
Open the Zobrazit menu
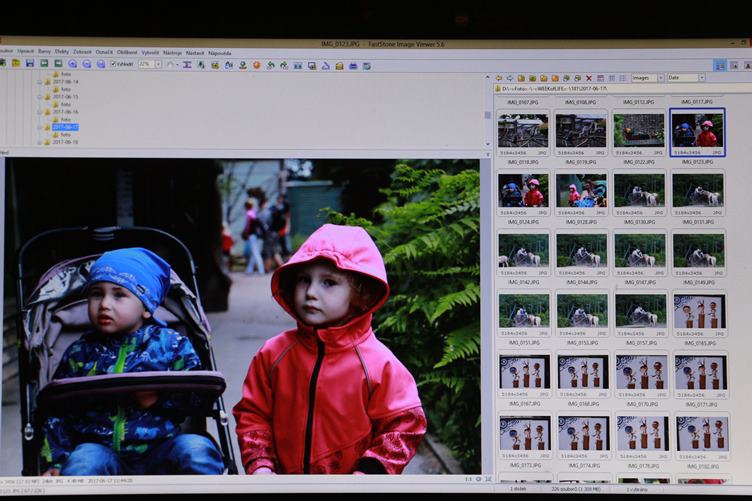82,52
